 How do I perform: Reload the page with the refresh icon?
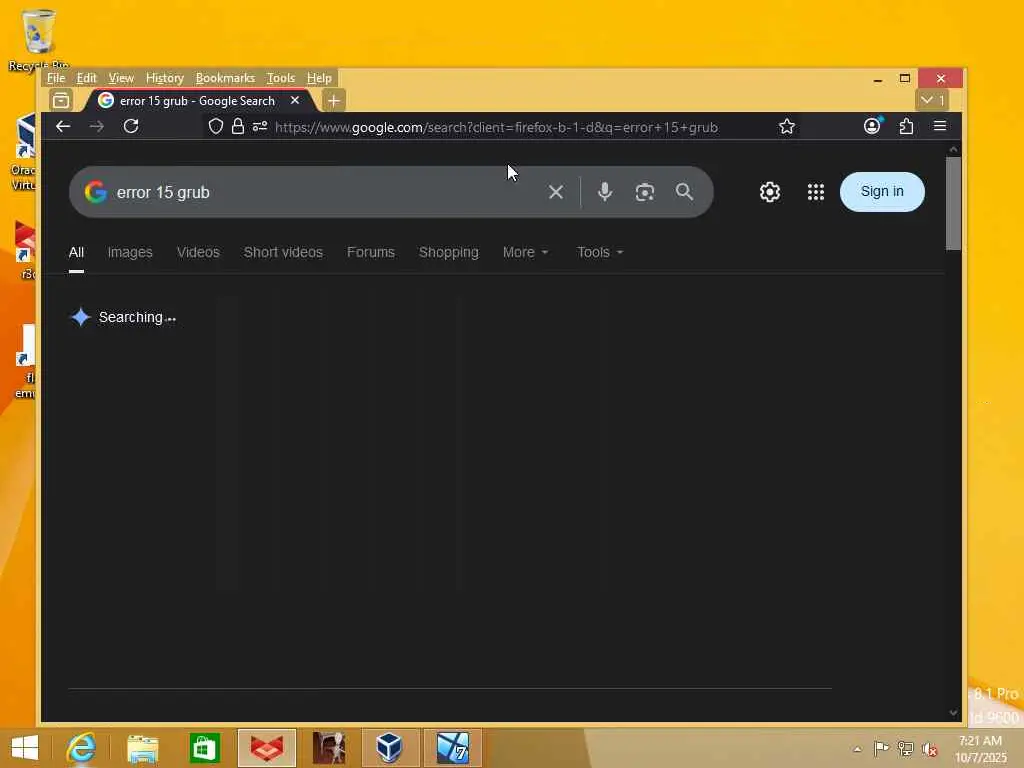[131, 127]
